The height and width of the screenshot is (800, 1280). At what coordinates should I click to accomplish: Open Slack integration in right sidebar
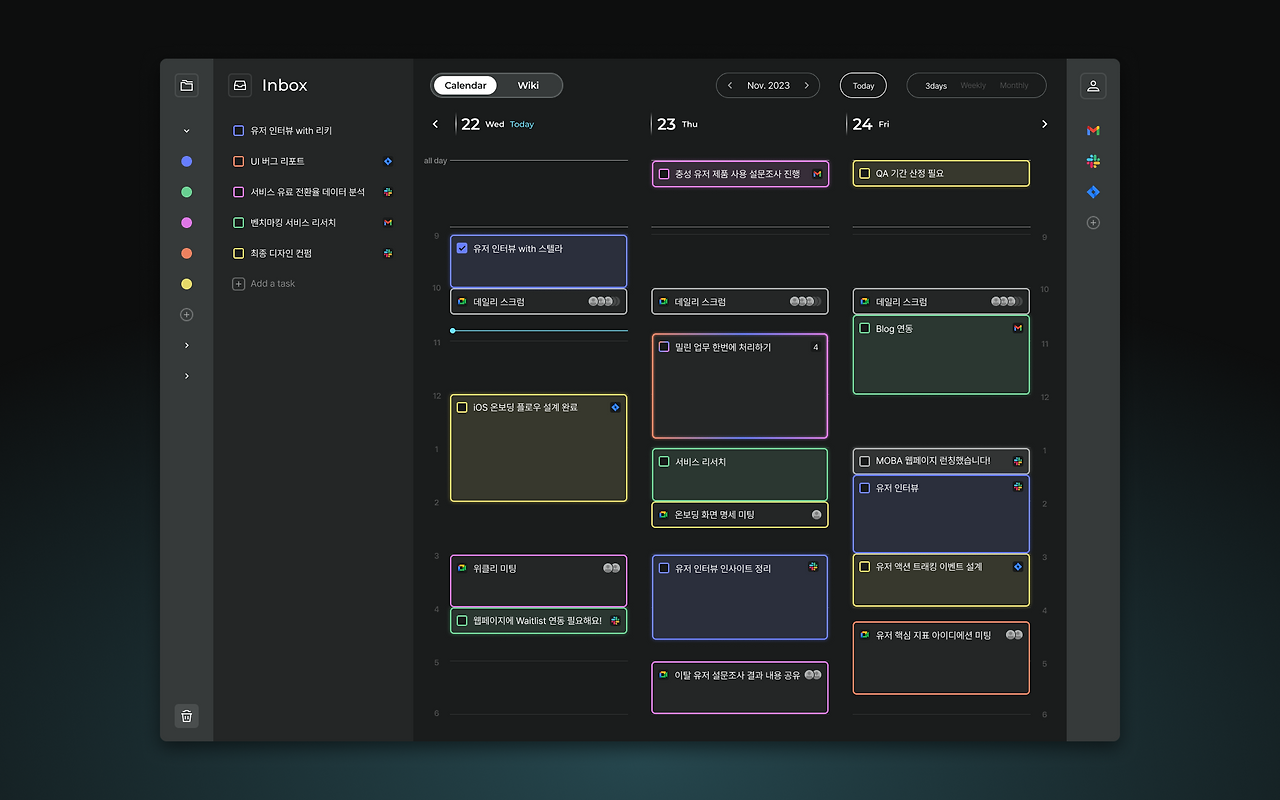(x=1093, y=161)
